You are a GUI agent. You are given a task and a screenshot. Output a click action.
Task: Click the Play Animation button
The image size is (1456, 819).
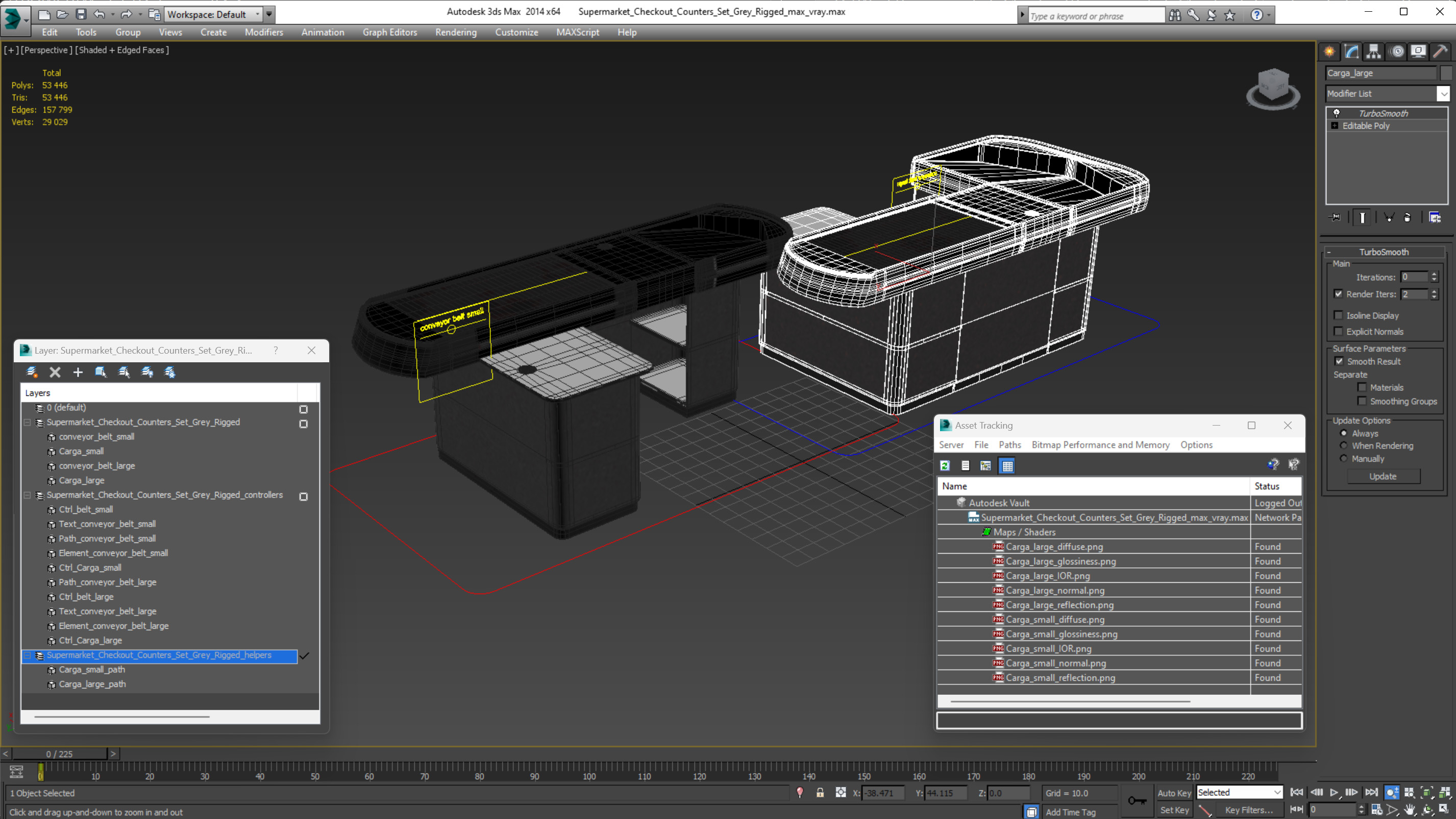(1335, 792)
